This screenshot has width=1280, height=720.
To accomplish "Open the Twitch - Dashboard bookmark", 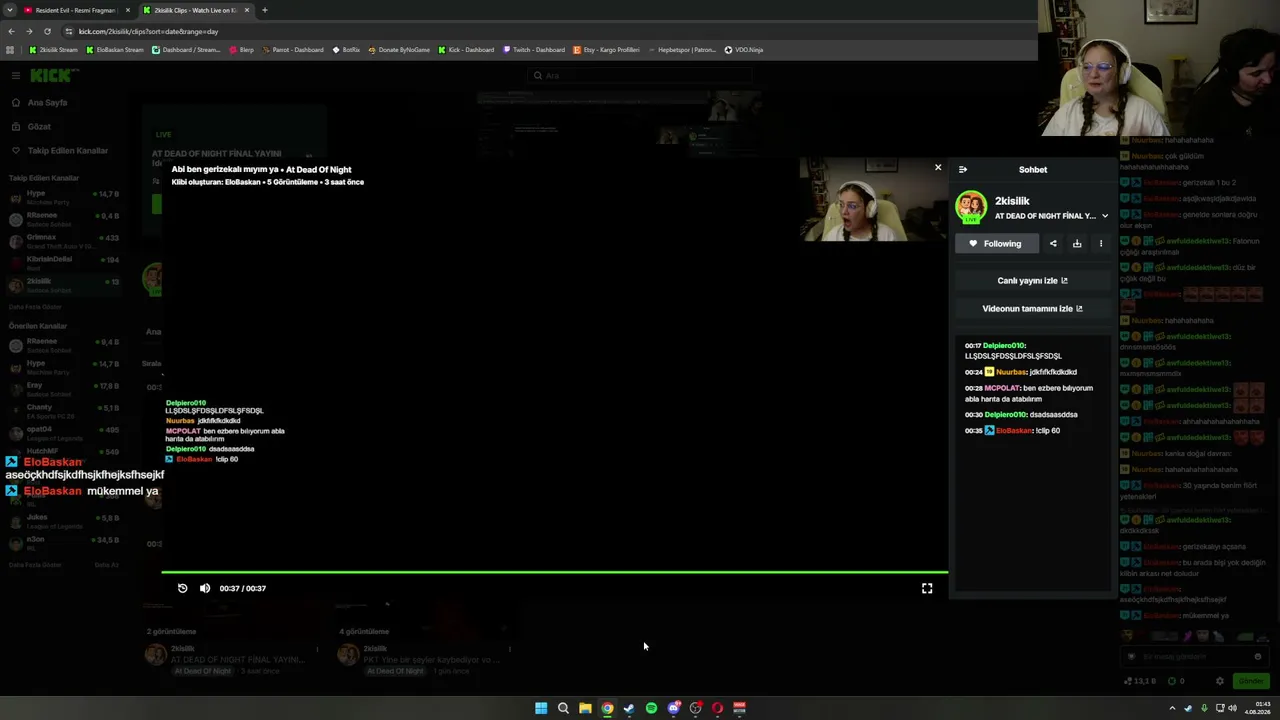I will [x=534, y=50].
